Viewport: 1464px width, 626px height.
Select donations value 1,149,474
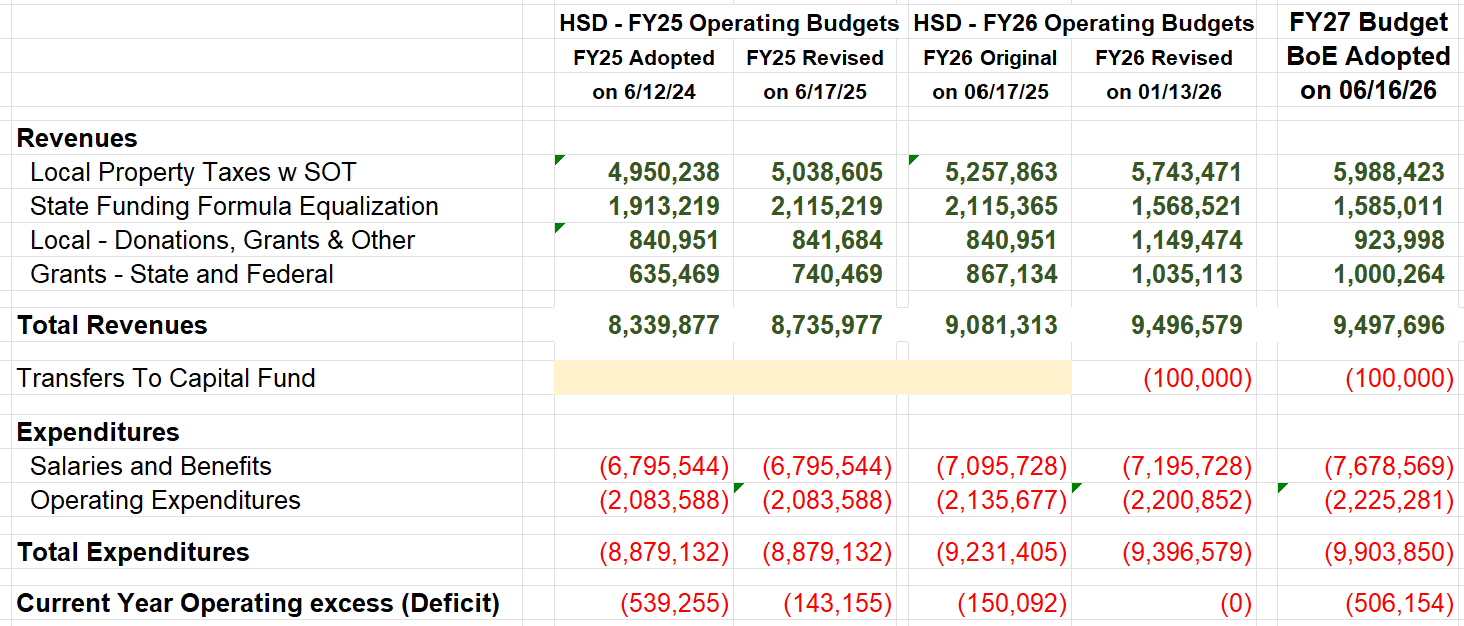click(x=1187, y=240)
